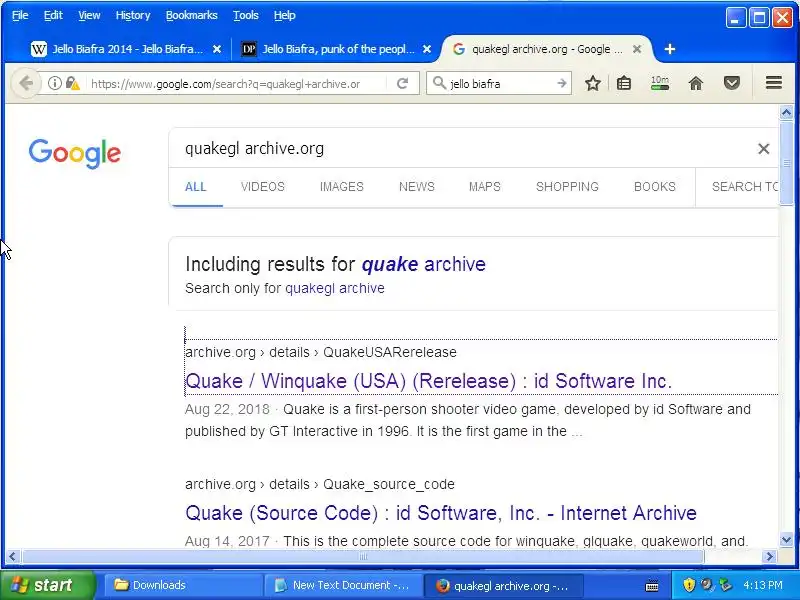800x600 pixels.
Task: Select the MAPS results tab
Action: tap(485, 187)
